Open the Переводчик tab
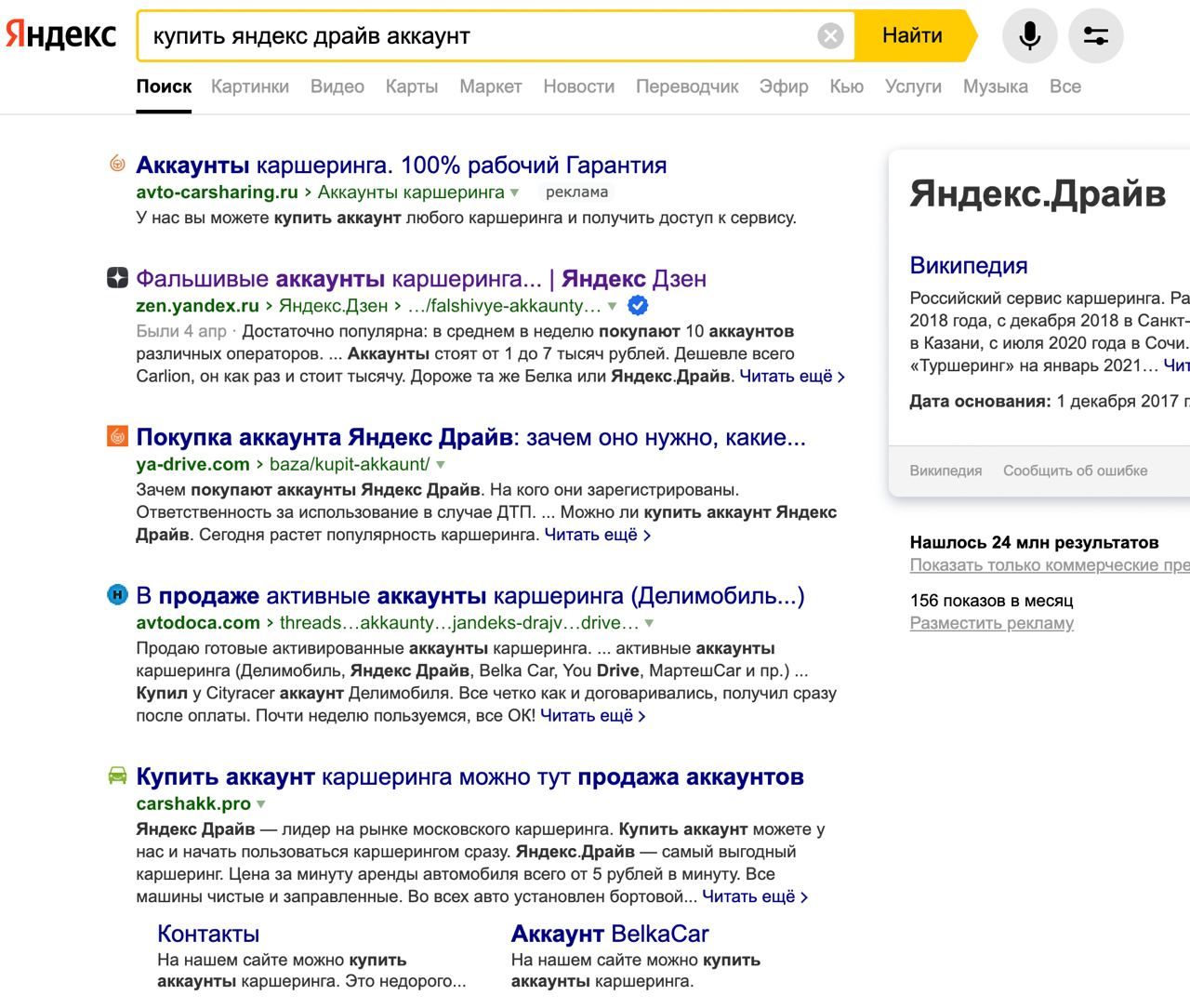This screenshot has height=1008, width=1190. coord(687,86)
